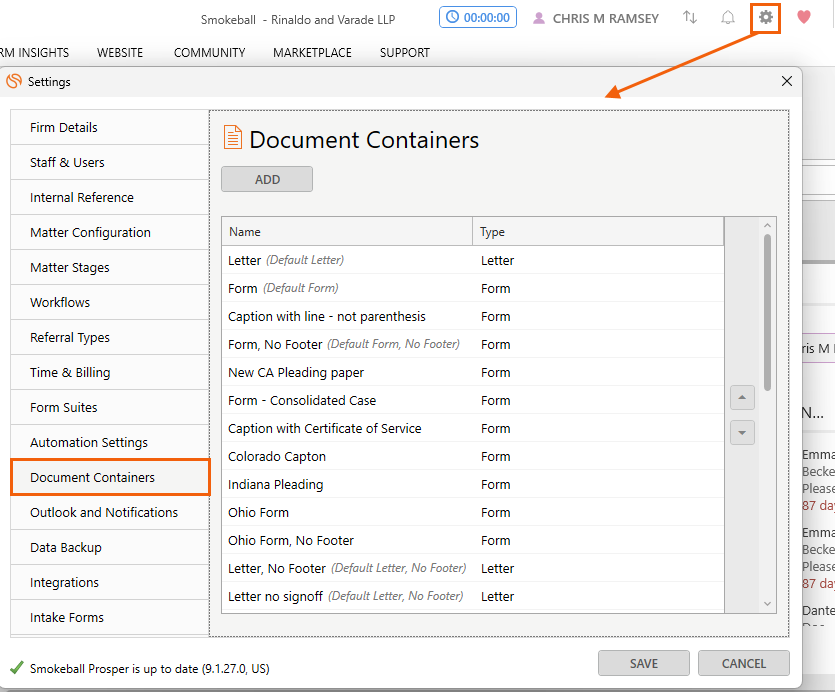Click the Smokeball logo on the Settings dialog

coord(14,81)
